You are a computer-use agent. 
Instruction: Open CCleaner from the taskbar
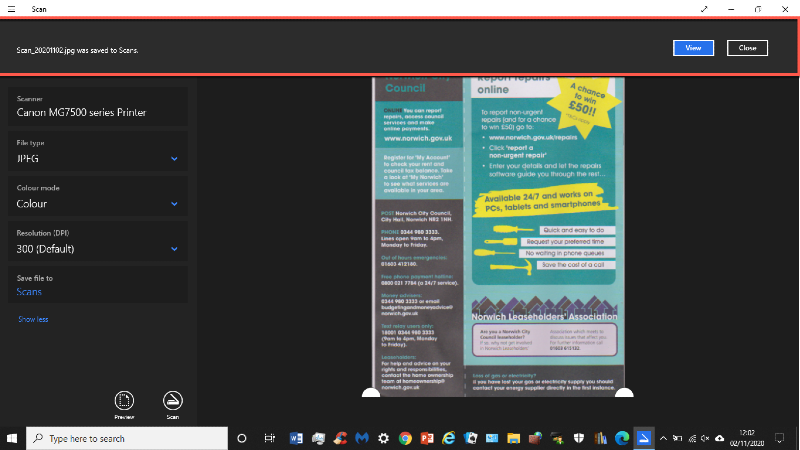[340, 438]
